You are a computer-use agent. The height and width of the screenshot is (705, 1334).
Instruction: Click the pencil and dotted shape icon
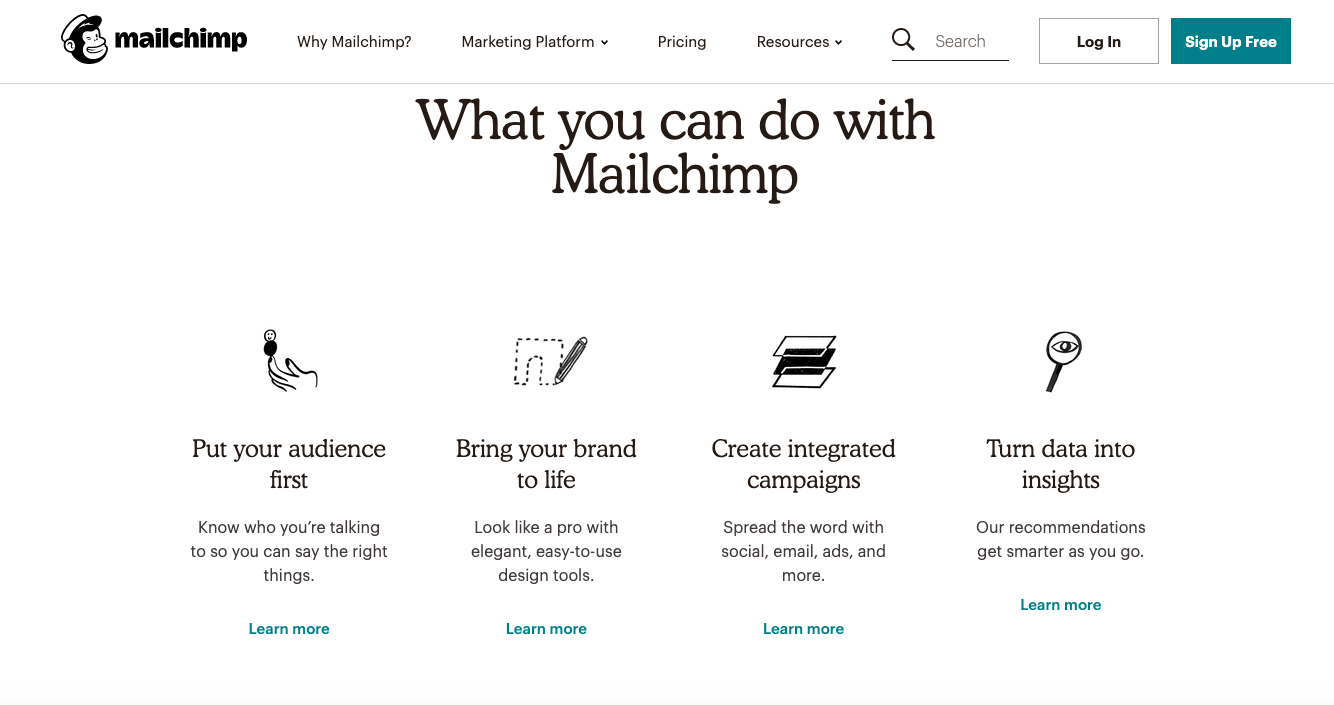pyautogui.click(x=549, y=361)
